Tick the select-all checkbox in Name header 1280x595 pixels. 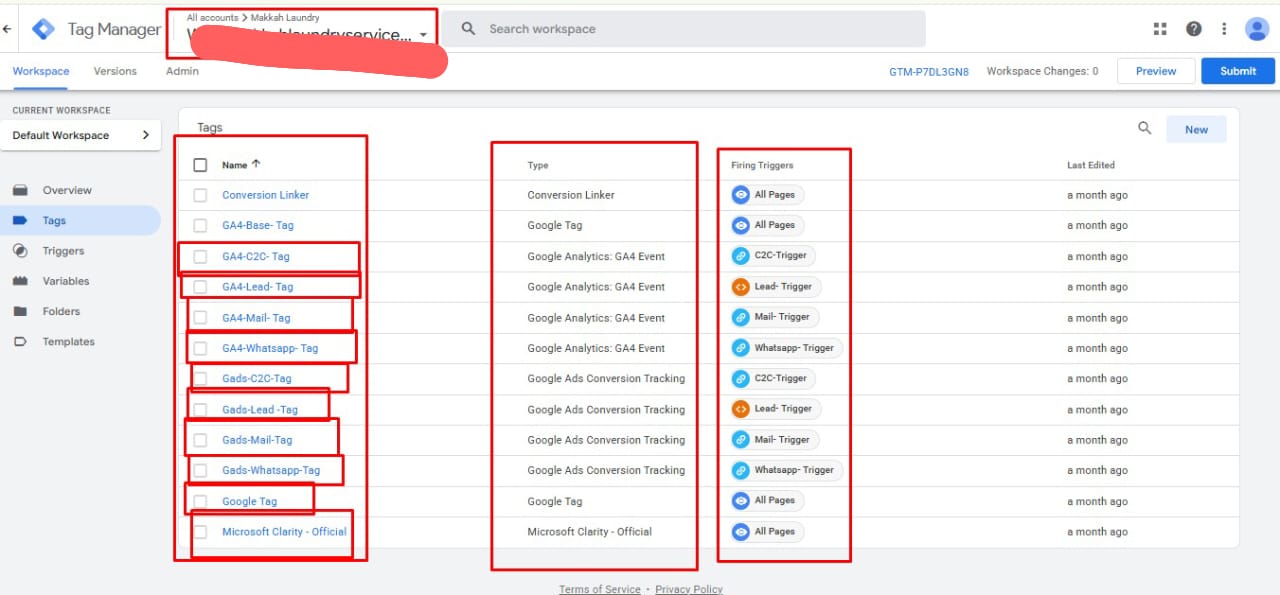tap(200, 165)
